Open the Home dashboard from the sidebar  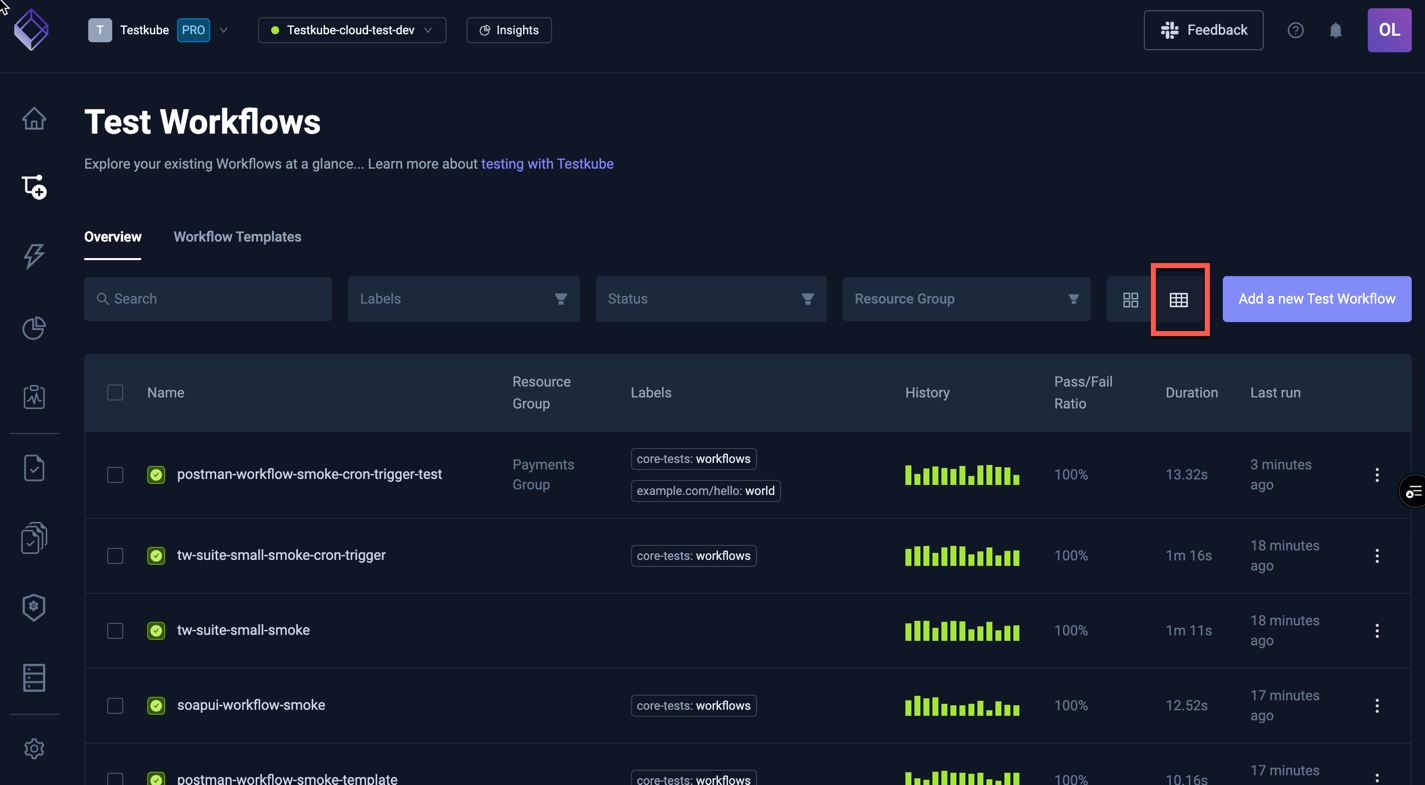(x=34, y=118)
